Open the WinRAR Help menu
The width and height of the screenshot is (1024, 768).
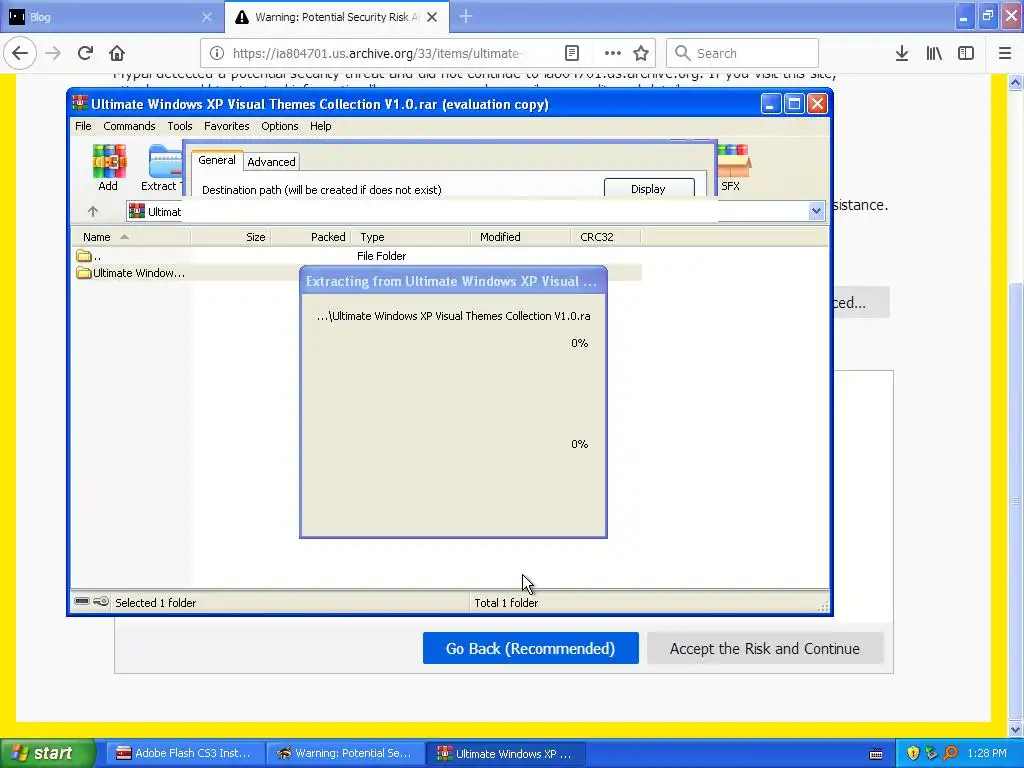(x=321, y=126)
